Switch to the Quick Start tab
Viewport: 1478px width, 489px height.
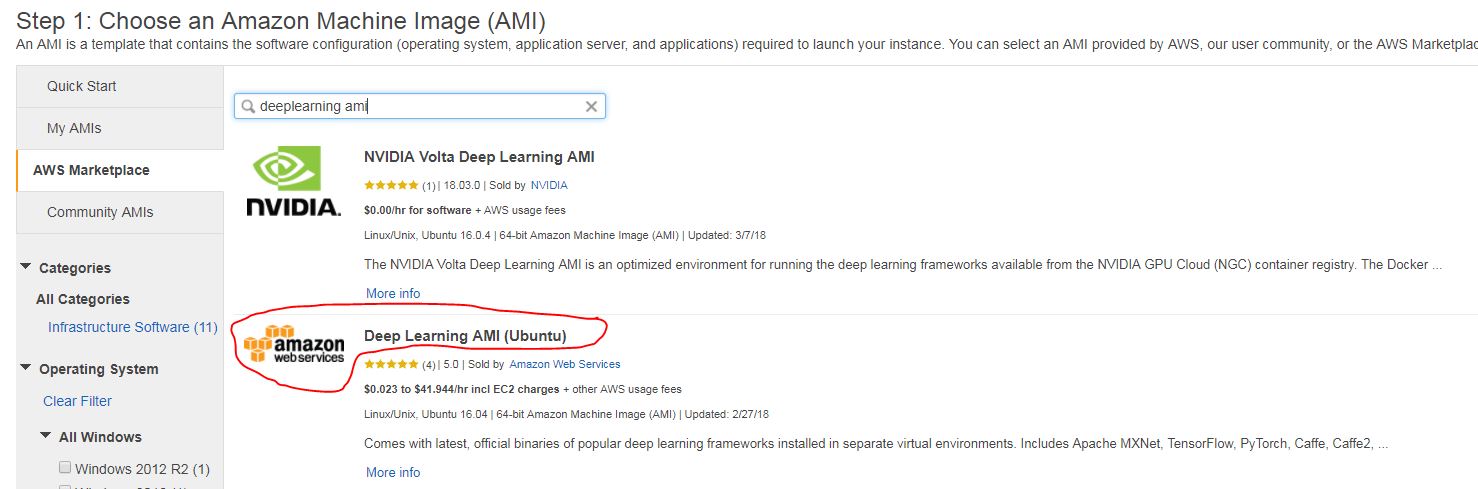point(120,86)
